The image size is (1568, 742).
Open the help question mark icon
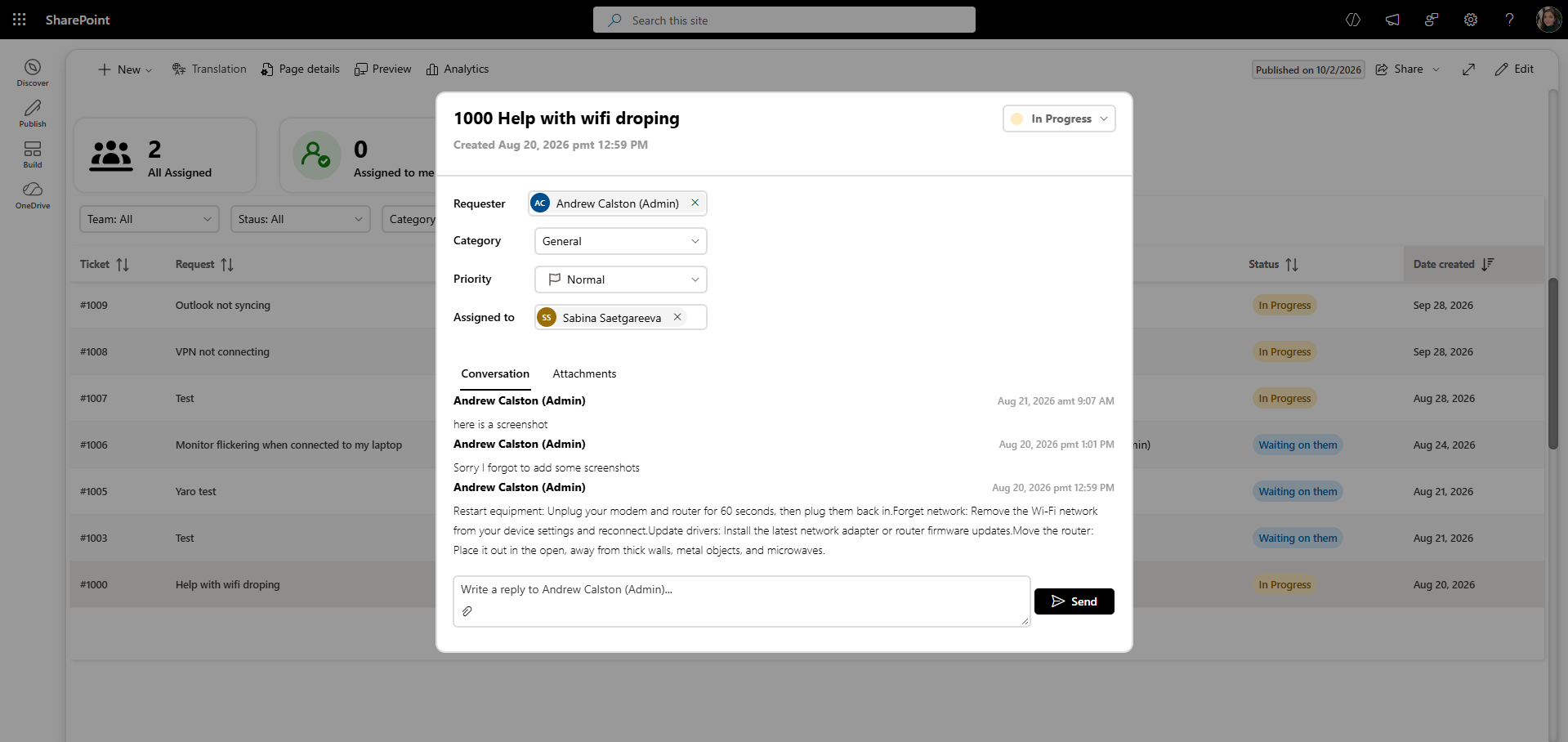pos(1510,20)
